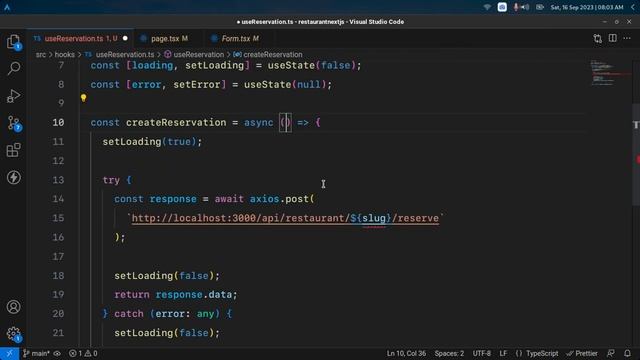Open the Thunder Client lightning icon
The width and height of the screenshot is (640, 360).
click(x=13, y=178)
